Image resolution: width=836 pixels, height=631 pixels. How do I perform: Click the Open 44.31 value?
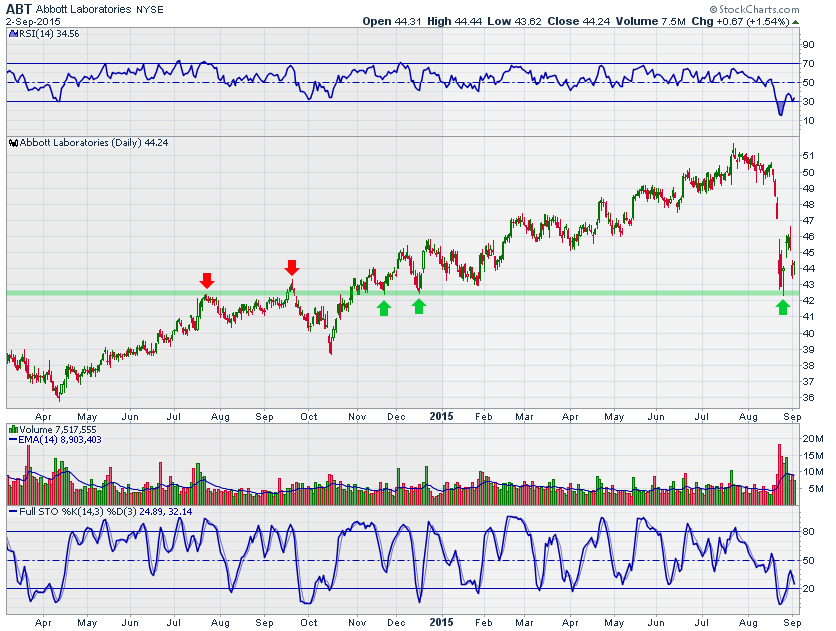[x=392, y=21]
